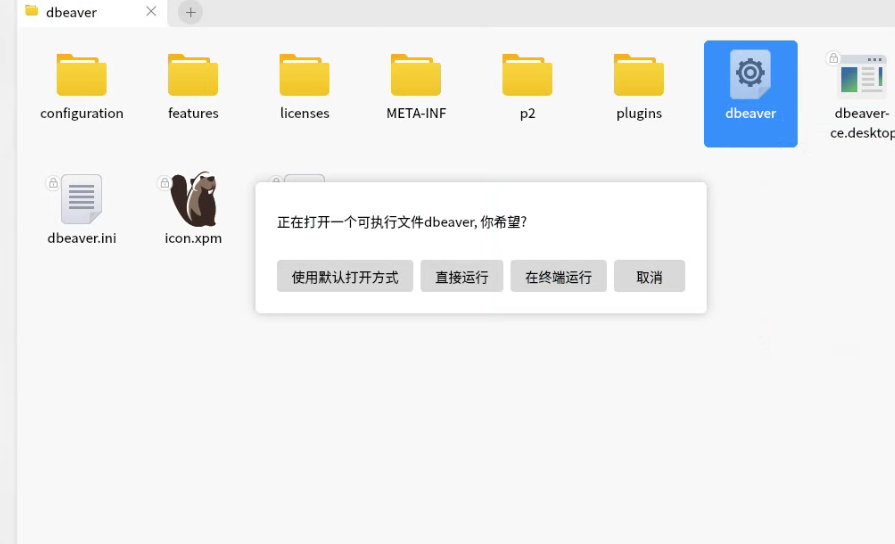Select the icon.xpm beaver image
Screen dimensions: 895x544
point(193,199)
